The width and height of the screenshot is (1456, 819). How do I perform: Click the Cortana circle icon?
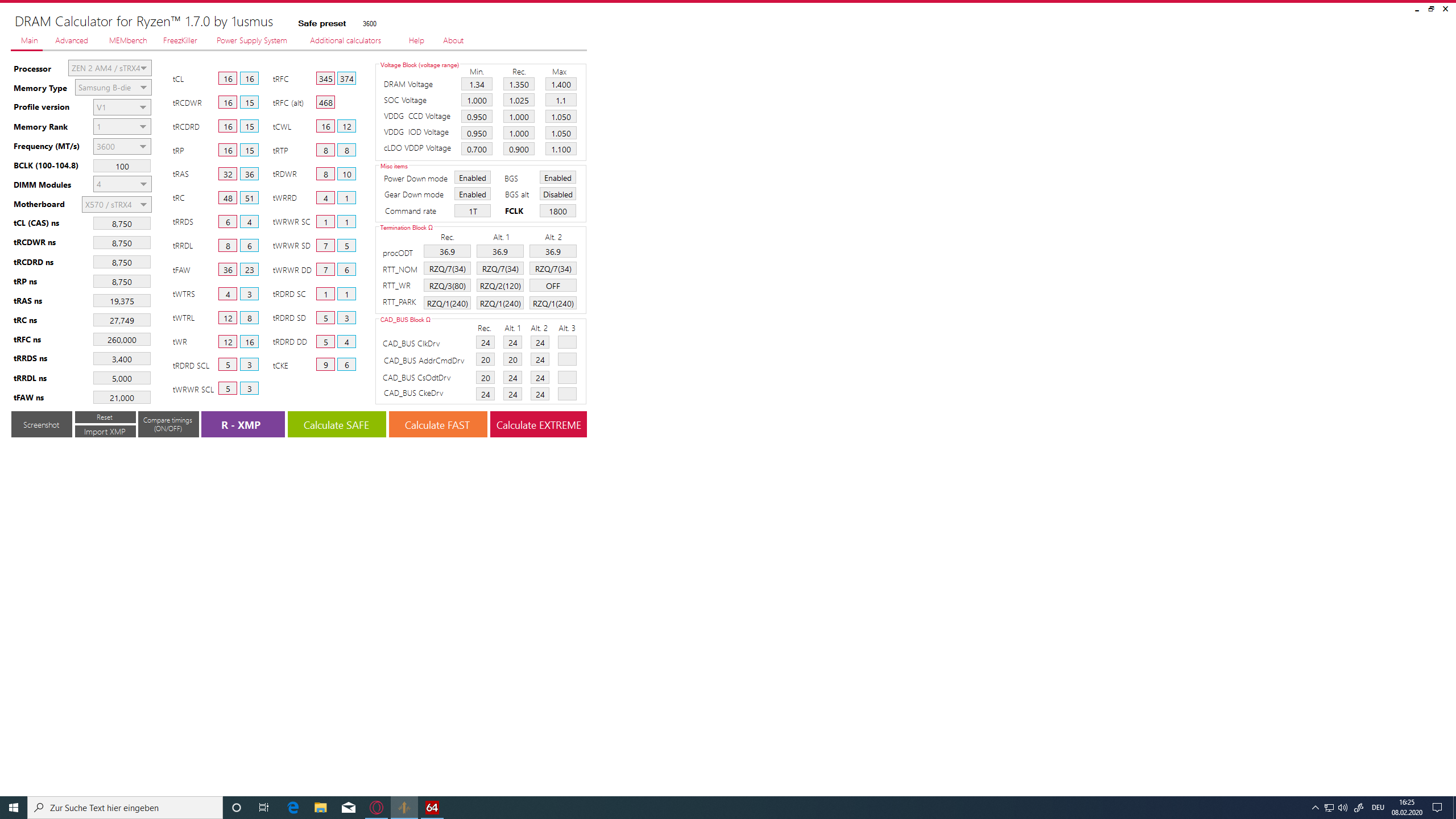[237, 807]
